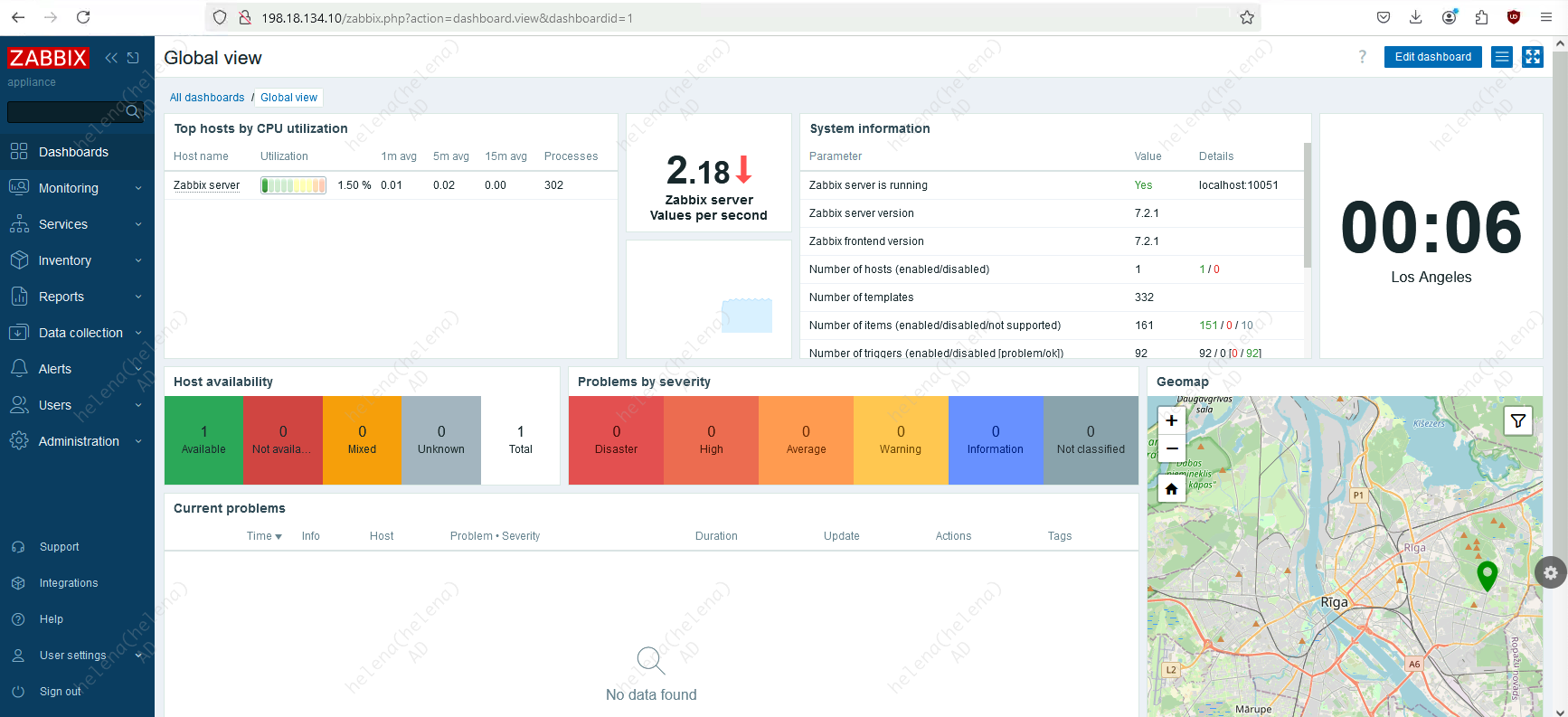Click the red Disaster severity block
Viewport: 1568px width, 717px height.
point(616,440)
